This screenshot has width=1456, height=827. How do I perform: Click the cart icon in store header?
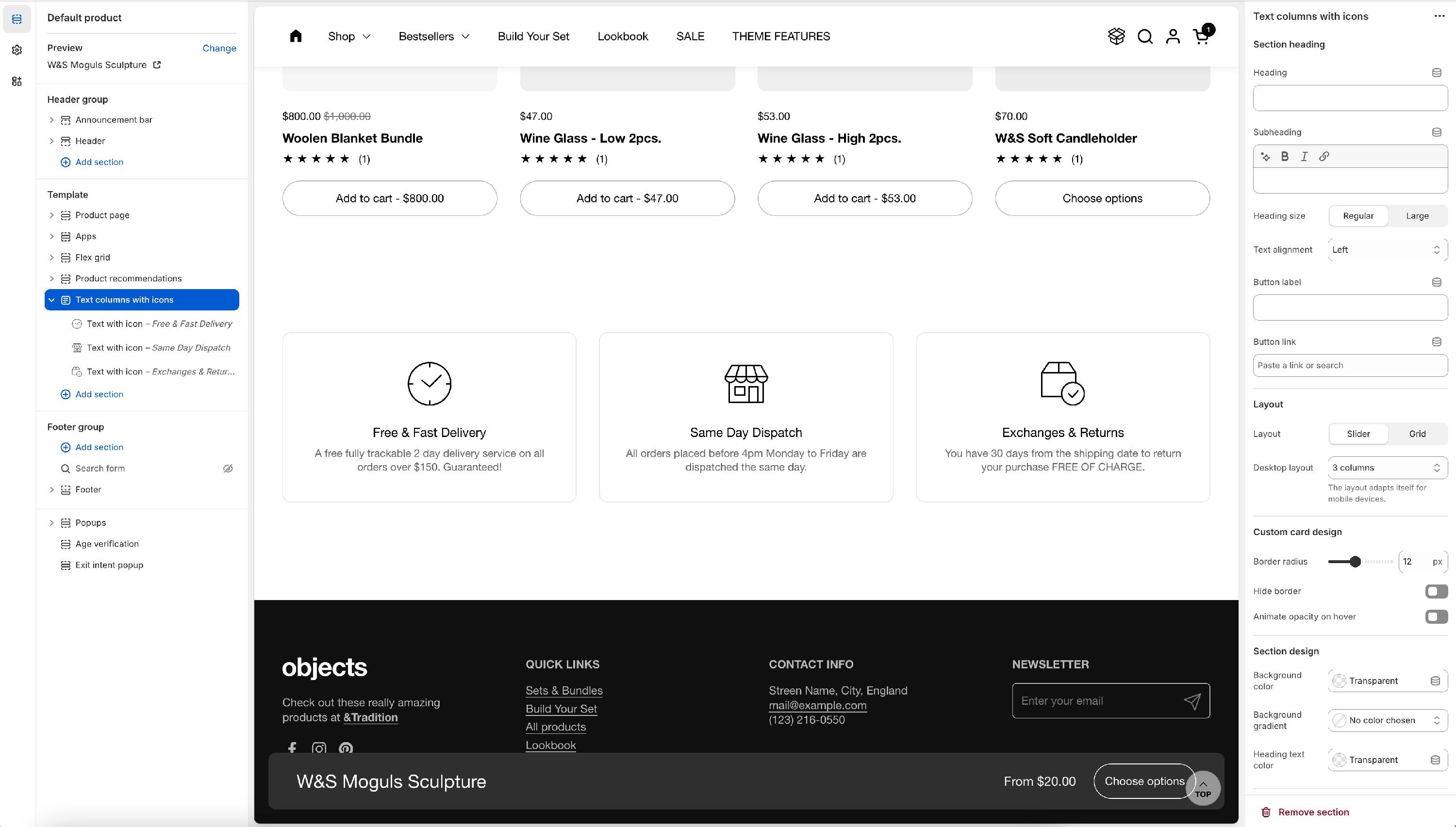coord(1201,36)
